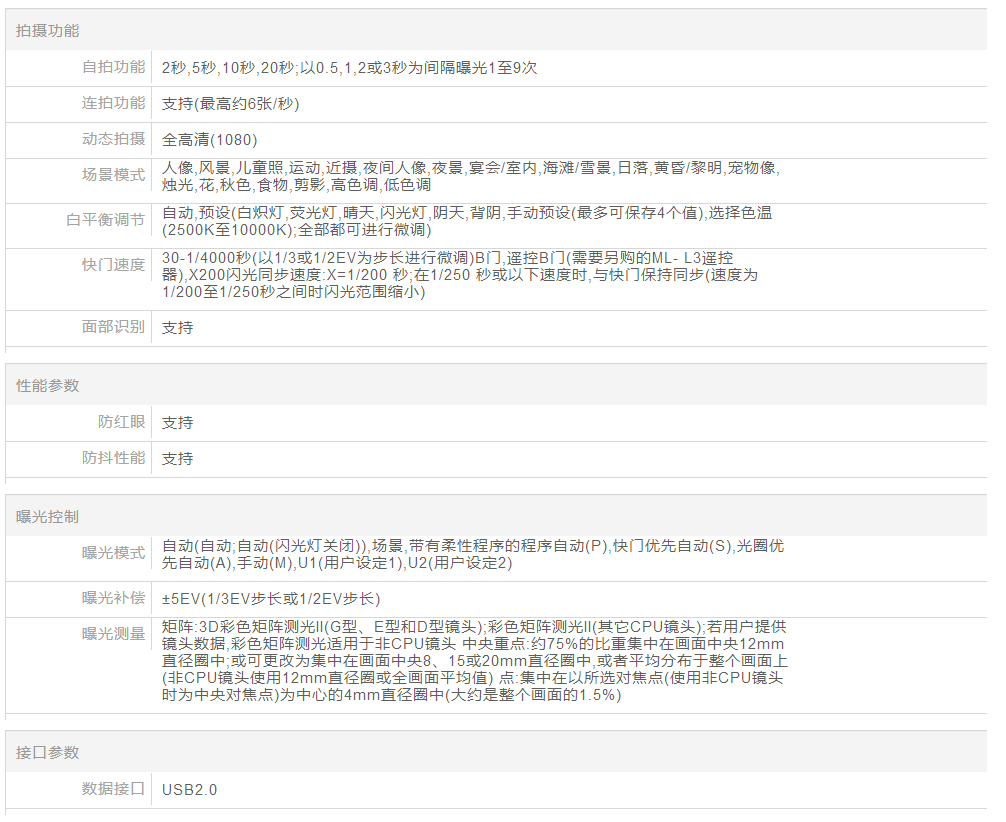Image resolution: width=1006 pixels, height=822 pixels.
Task: Select the 曝光补偿 label
Action: tap(113, 598)
